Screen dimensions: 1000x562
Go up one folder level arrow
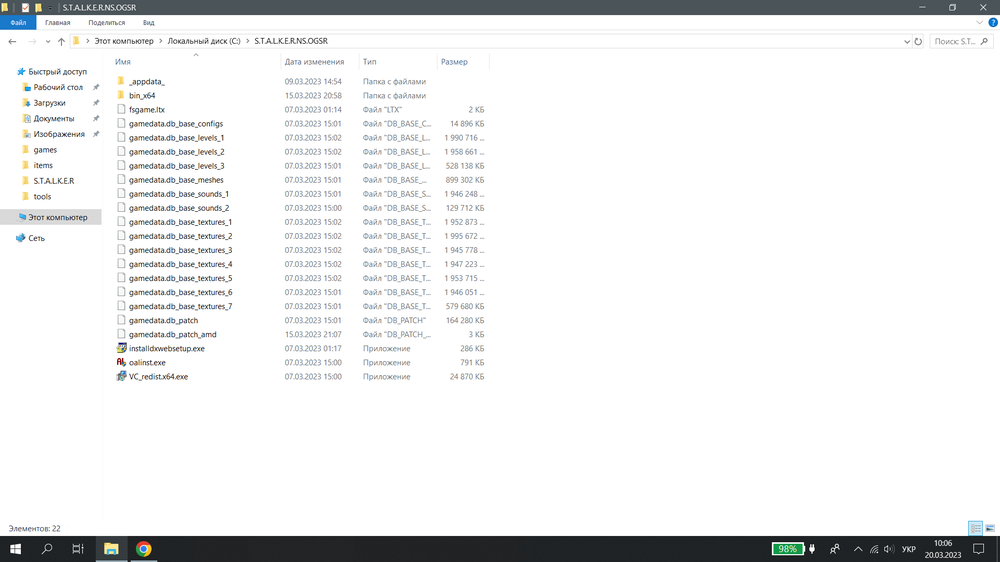pyautogui.click(x=61, y=41)
